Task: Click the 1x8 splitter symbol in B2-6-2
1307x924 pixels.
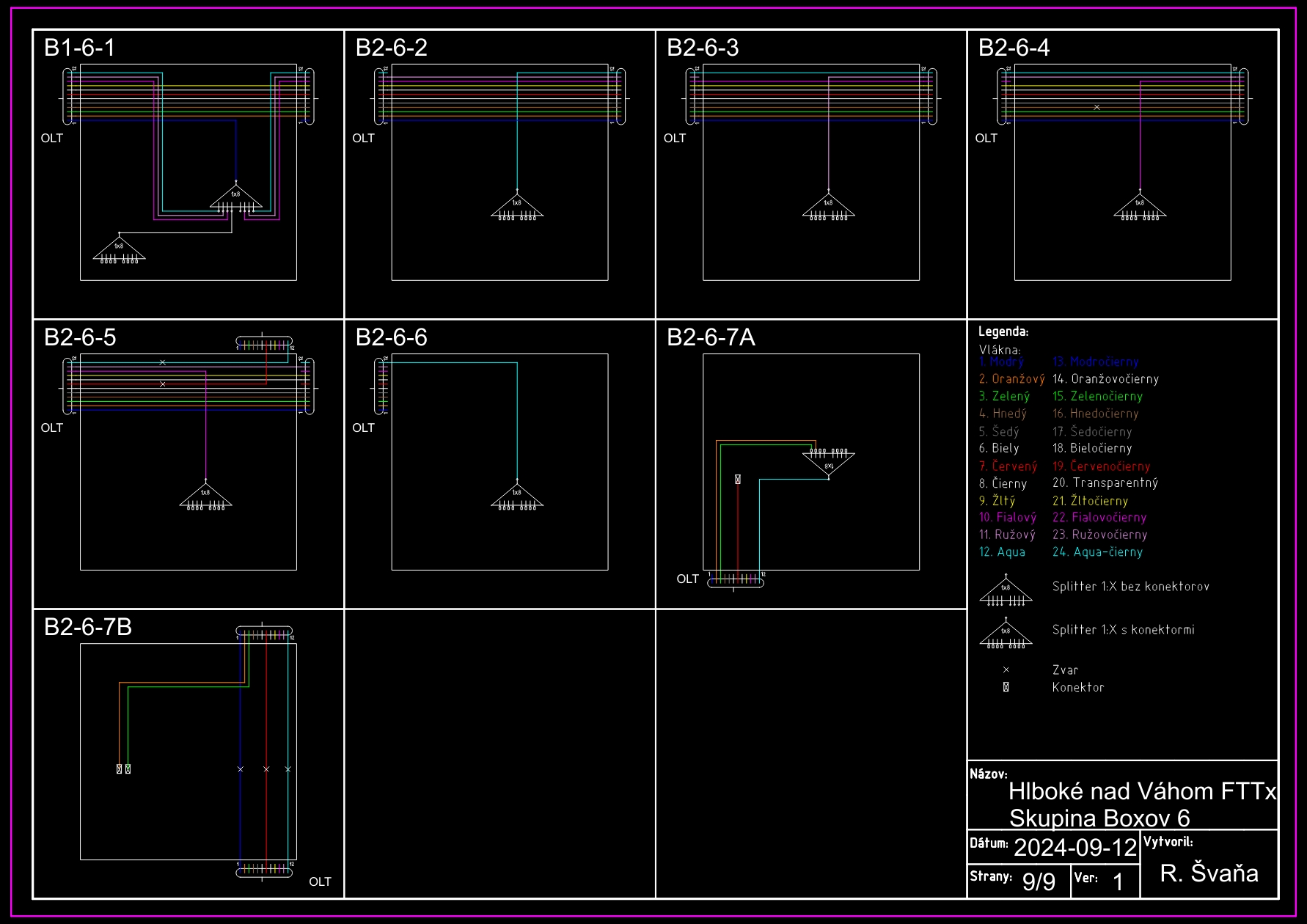Action: click(x=517, y=206)
